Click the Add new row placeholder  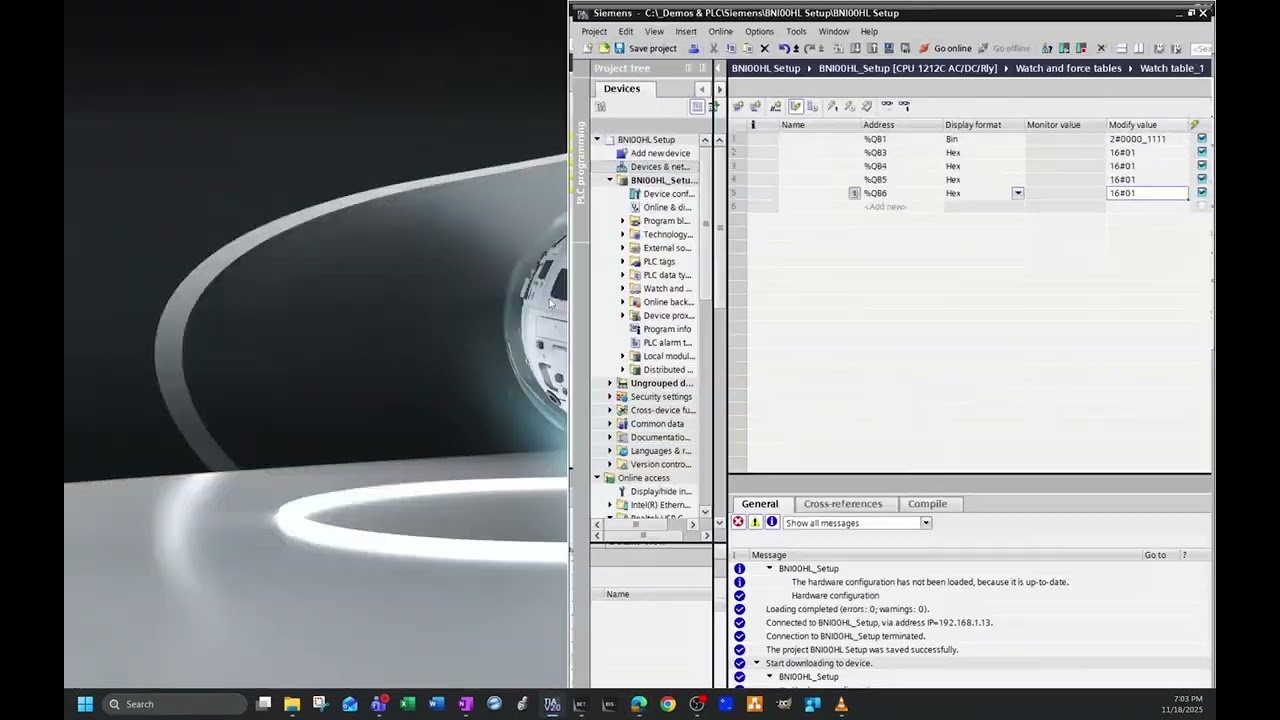click(886, 207)
